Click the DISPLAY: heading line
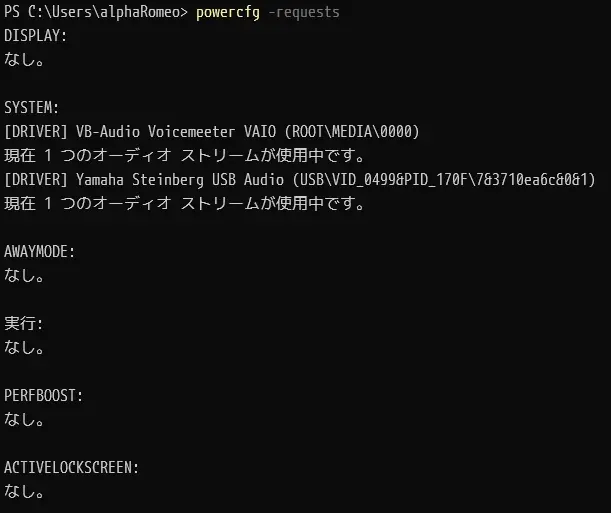The width and height of the screenshot is (611, 513). 35,35
